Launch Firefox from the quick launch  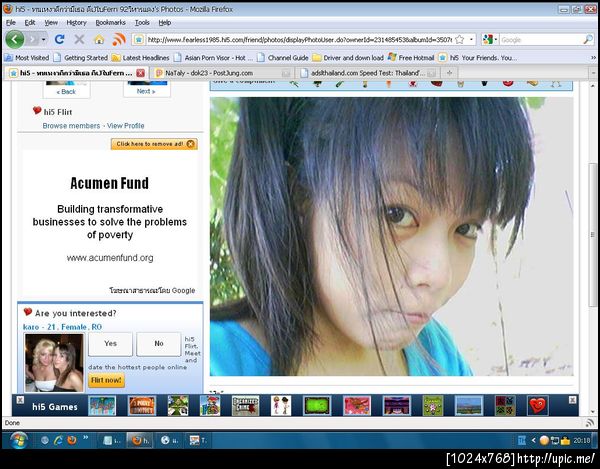click(72, 440)
